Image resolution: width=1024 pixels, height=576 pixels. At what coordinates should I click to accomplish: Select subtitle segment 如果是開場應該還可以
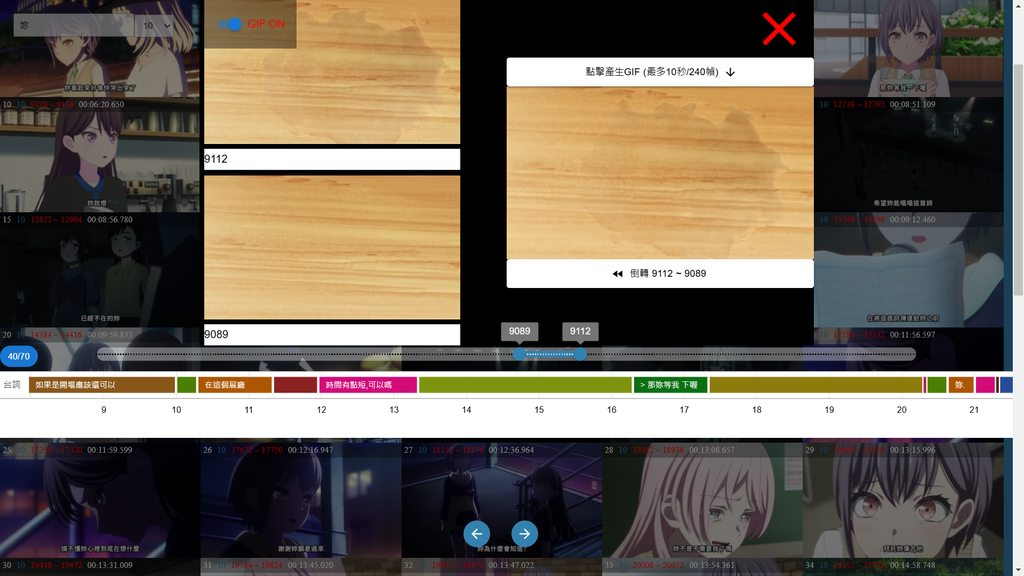[x=101, y=385]
